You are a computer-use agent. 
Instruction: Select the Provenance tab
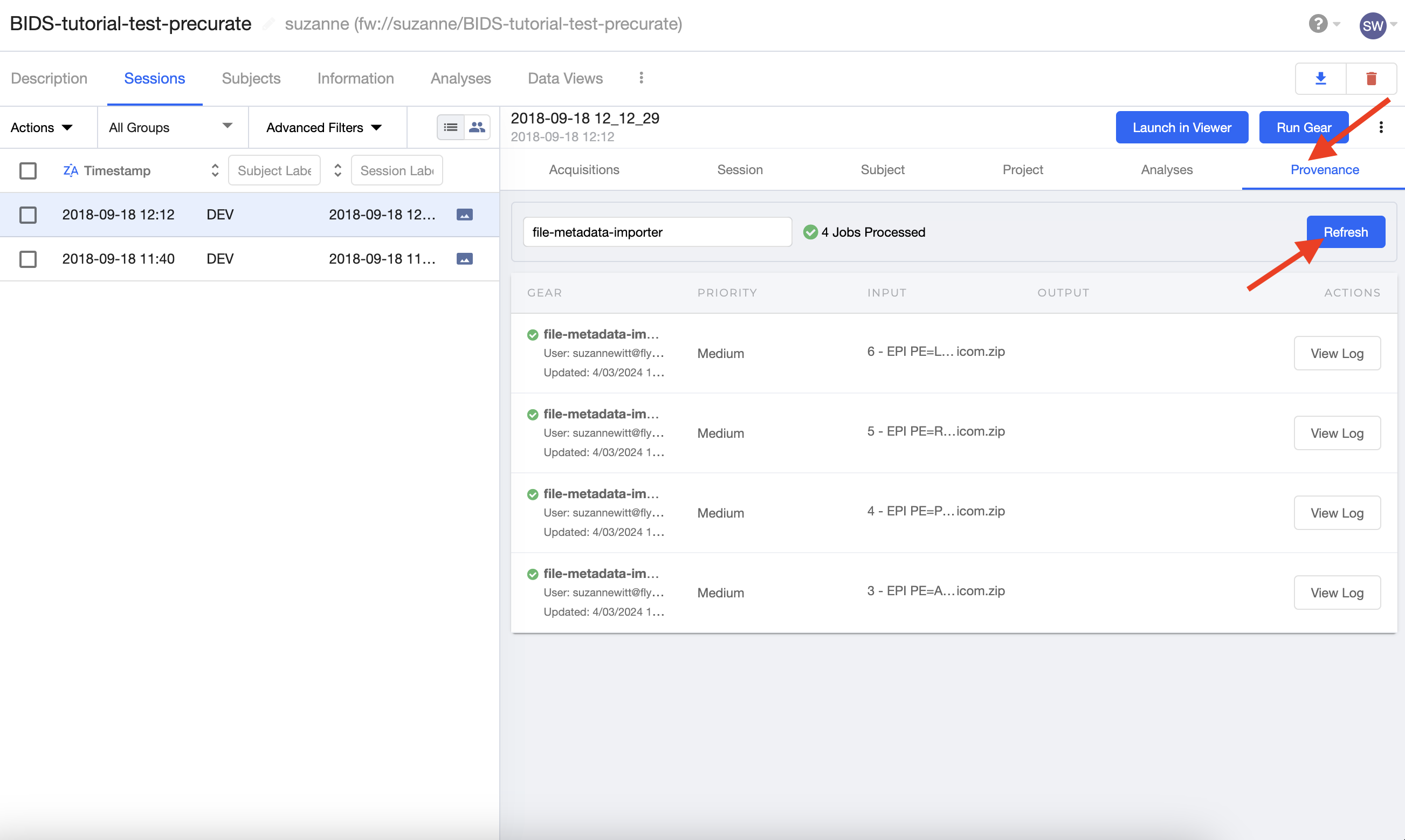coord(1324,169)
